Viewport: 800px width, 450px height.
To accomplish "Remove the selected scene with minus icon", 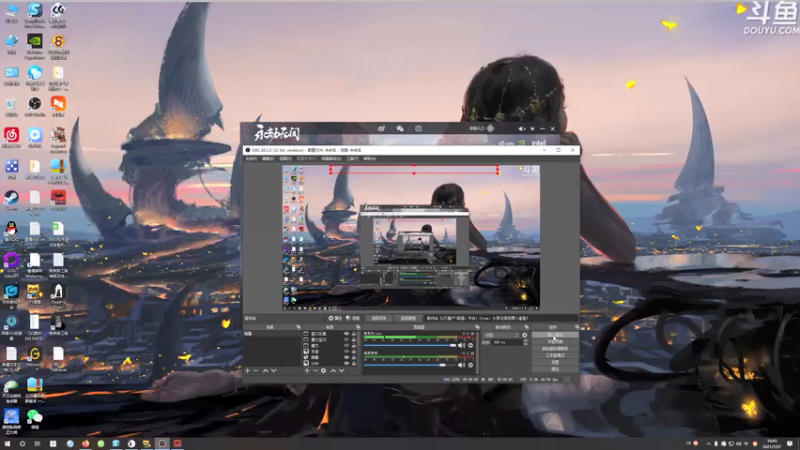I will click(256, 370).
